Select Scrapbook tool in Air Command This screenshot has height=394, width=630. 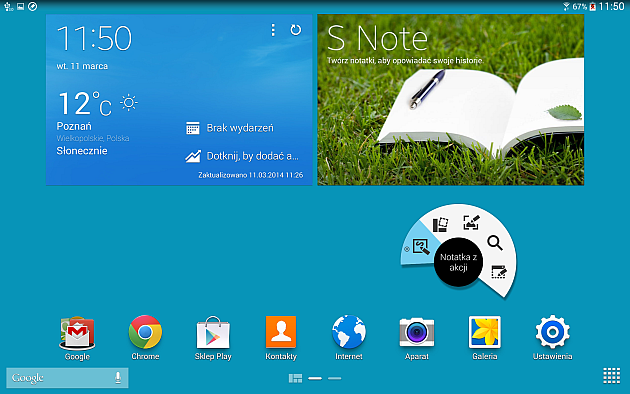coord(440,224)
